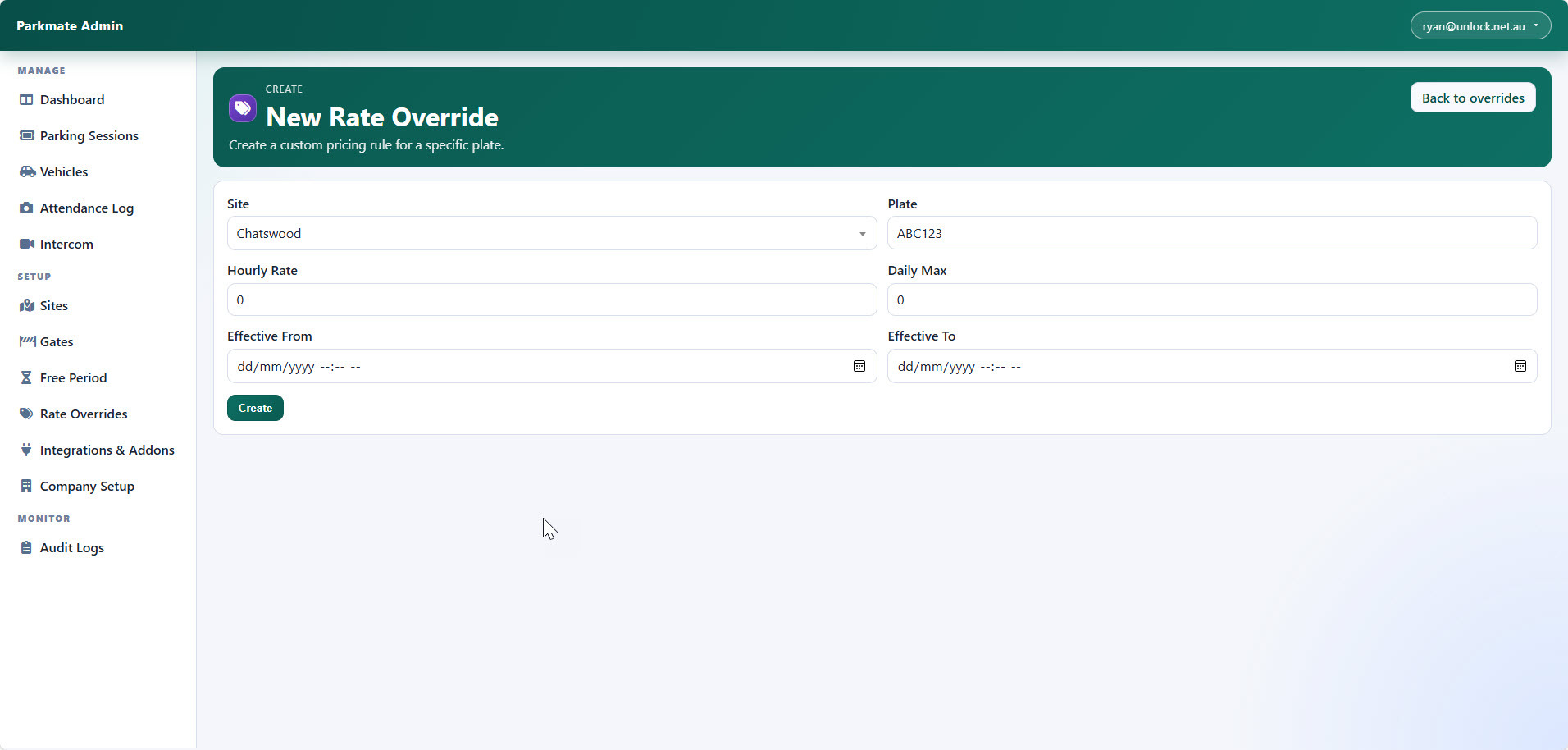Click the Attendance Log camera icon
Screen dimensions: 1568x750
tap(26, 208)
